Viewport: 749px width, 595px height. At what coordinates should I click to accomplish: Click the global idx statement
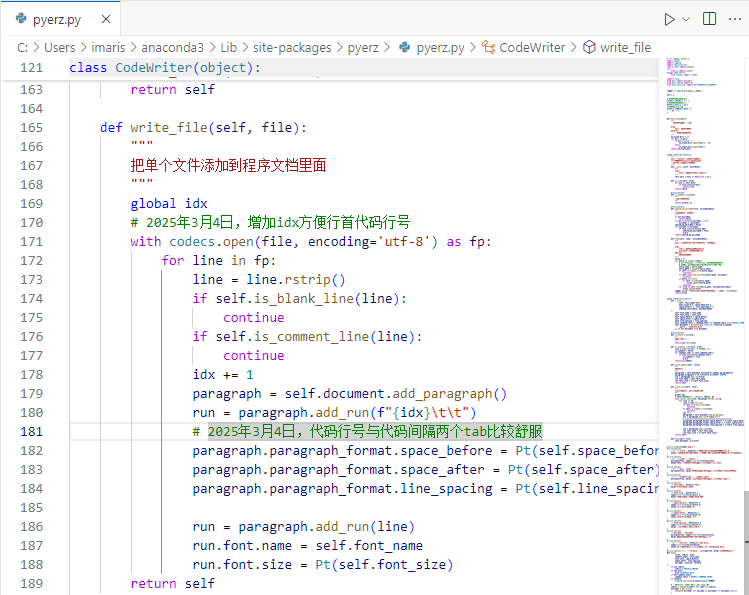tap(169, 203)
